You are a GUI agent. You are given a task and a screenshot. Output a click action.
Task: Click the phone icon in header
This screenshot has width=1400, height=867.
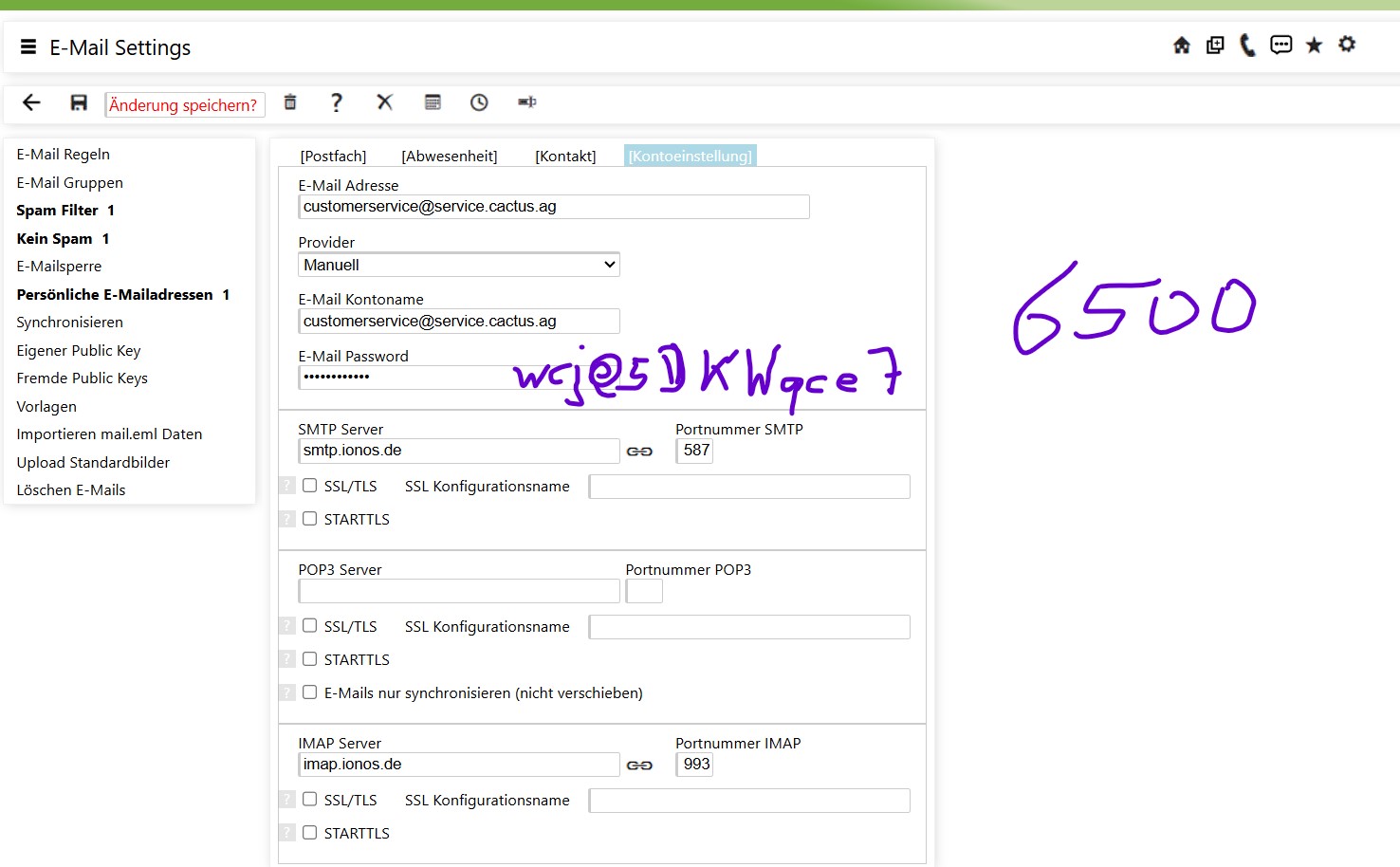1247,46
